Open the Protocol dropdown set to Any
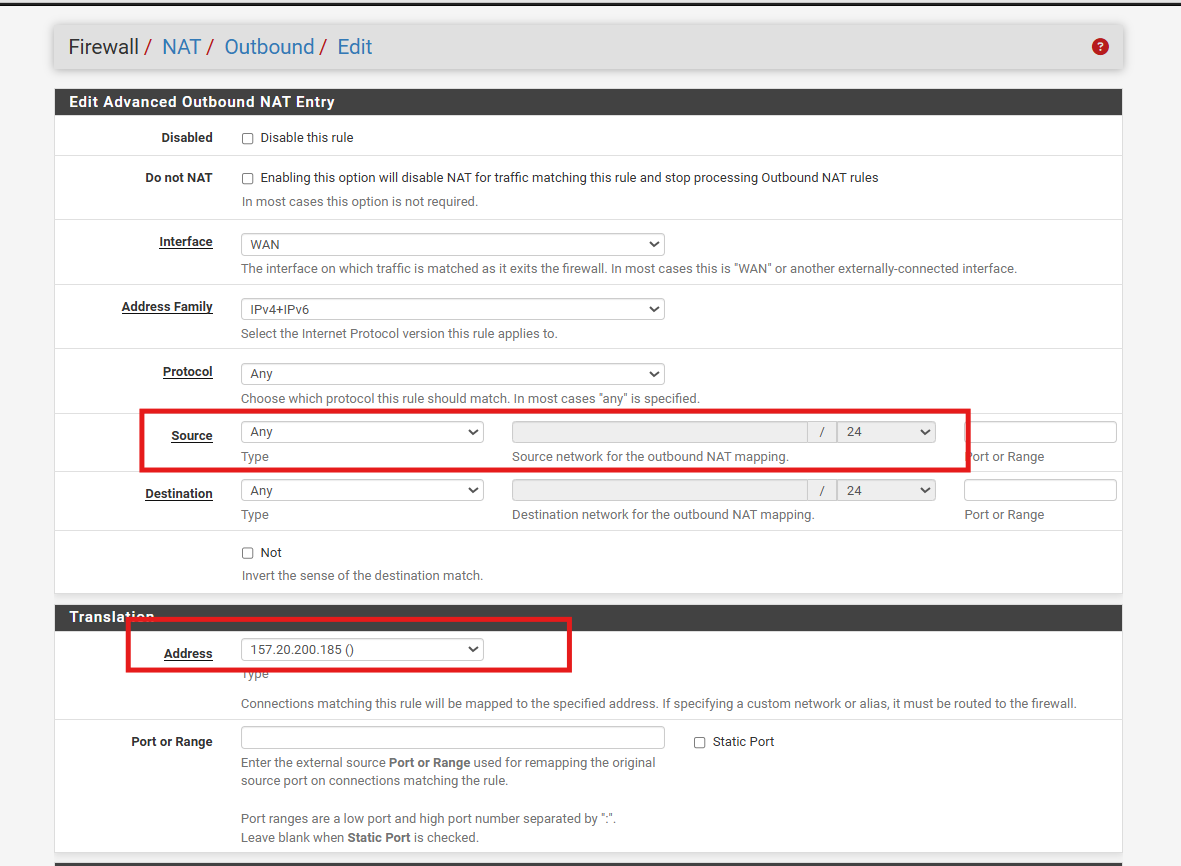The width and height of the screenshot is (1181, 866). click(452, 374)
